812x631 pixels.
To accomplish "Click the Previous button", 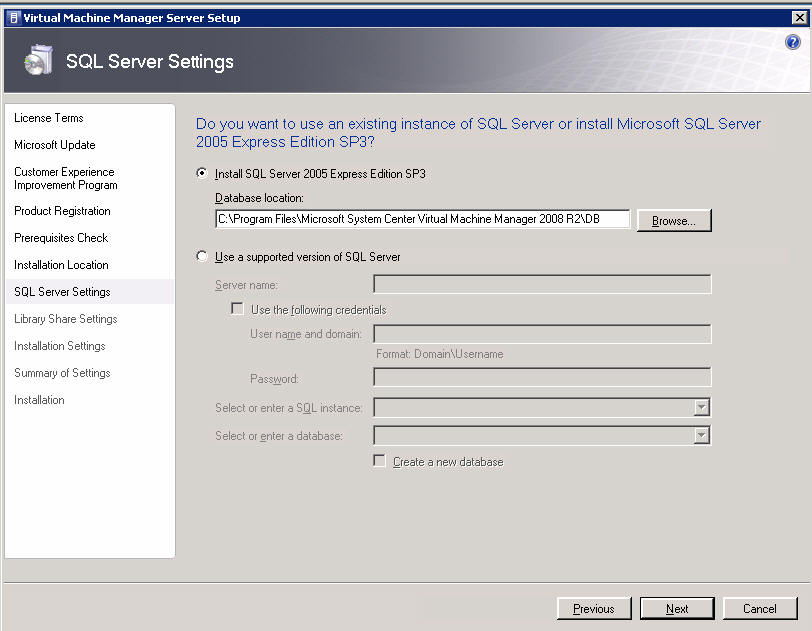I will click(594, 608).
